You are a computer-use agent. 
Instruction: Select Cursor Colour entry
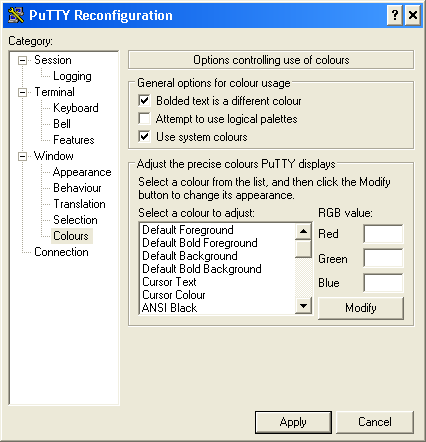[x=217, y=295]
